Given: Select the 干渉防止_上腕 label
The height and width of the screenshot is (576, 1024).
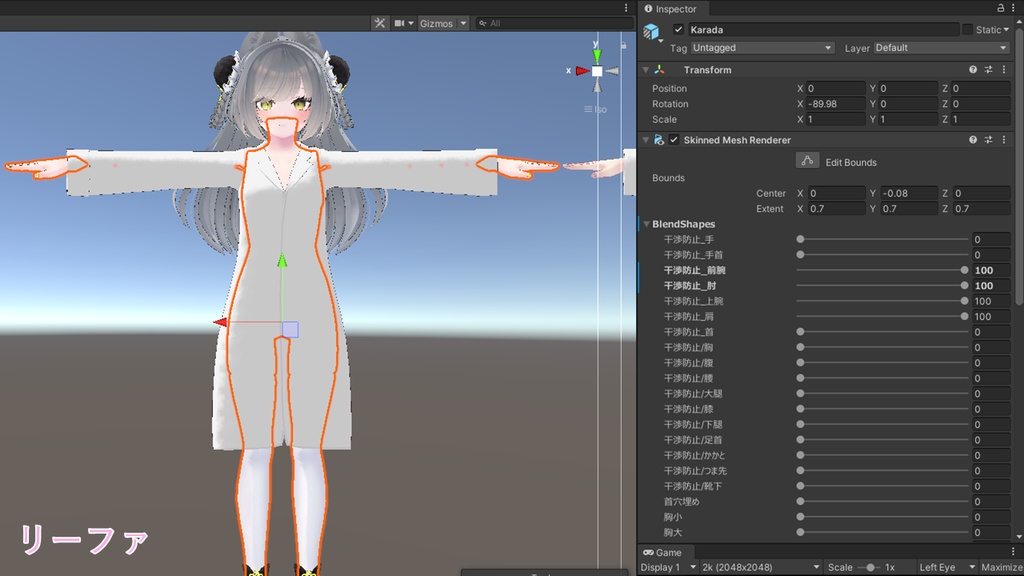Looking at the screenshot, I should [693, 301].
